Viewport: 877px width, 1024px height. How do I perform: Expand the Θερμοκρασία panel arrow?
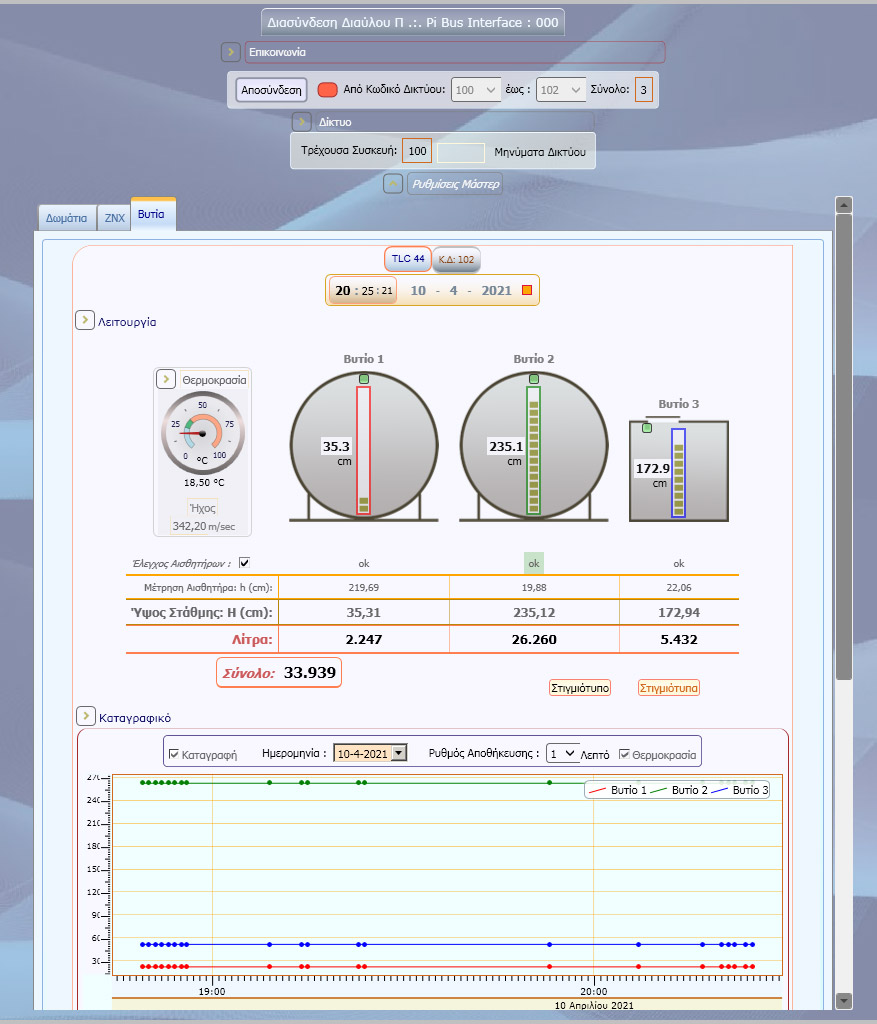[x=166, y=379]
